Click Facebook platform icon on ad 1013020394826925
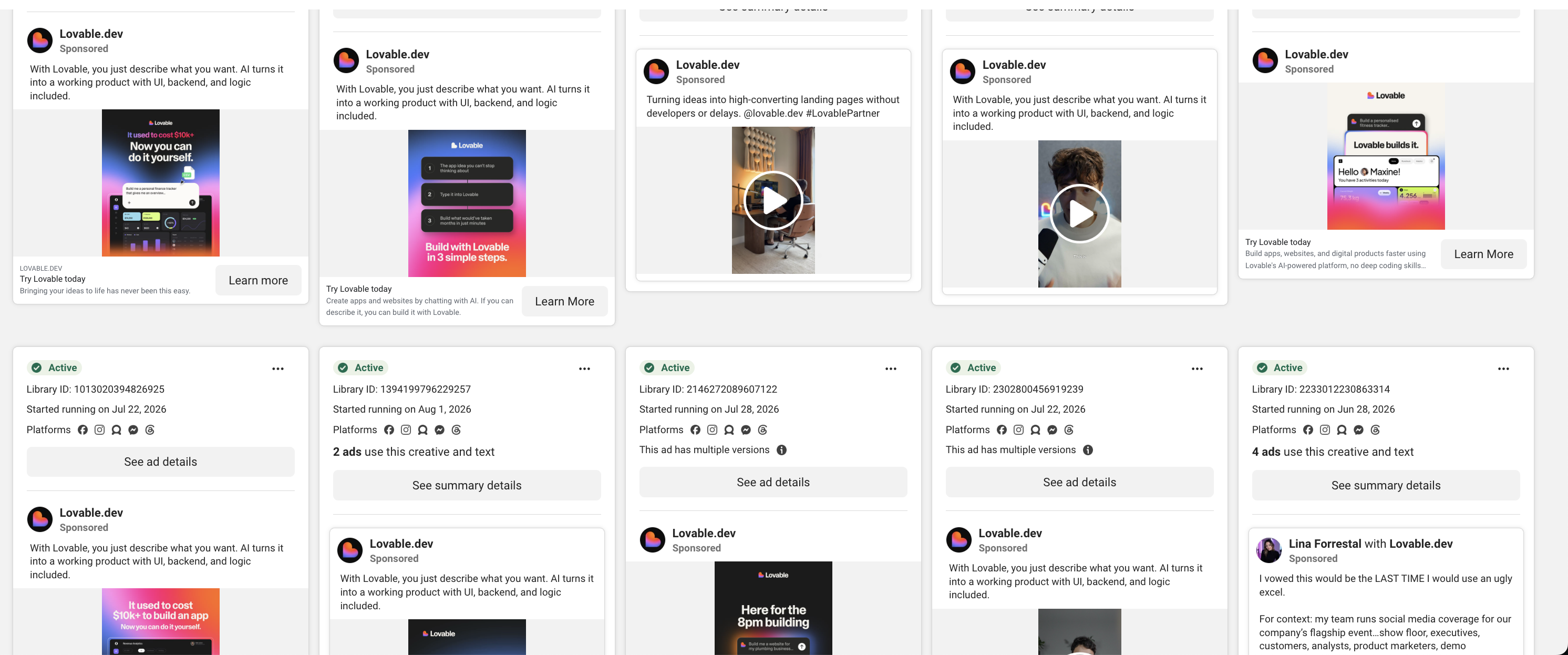1568x655 pixels. (83, 430)
